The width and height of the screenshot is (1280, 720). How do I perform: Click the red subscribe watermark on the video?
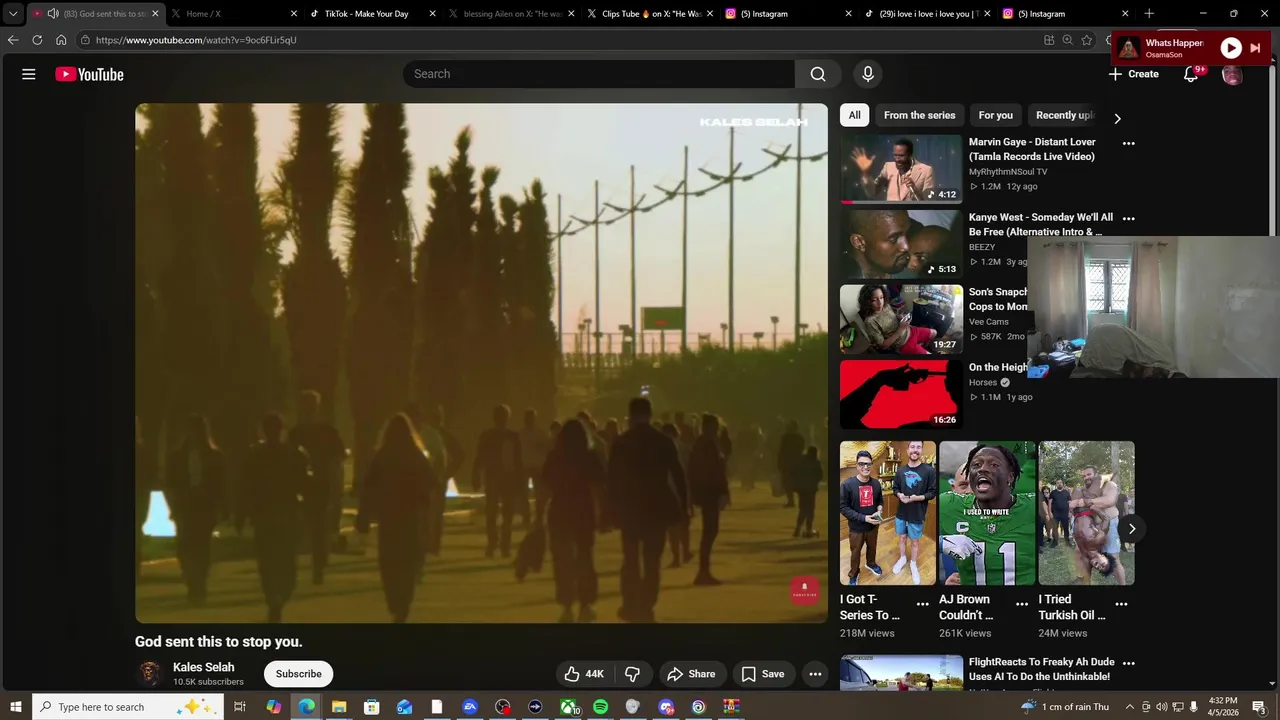(804, 589)
